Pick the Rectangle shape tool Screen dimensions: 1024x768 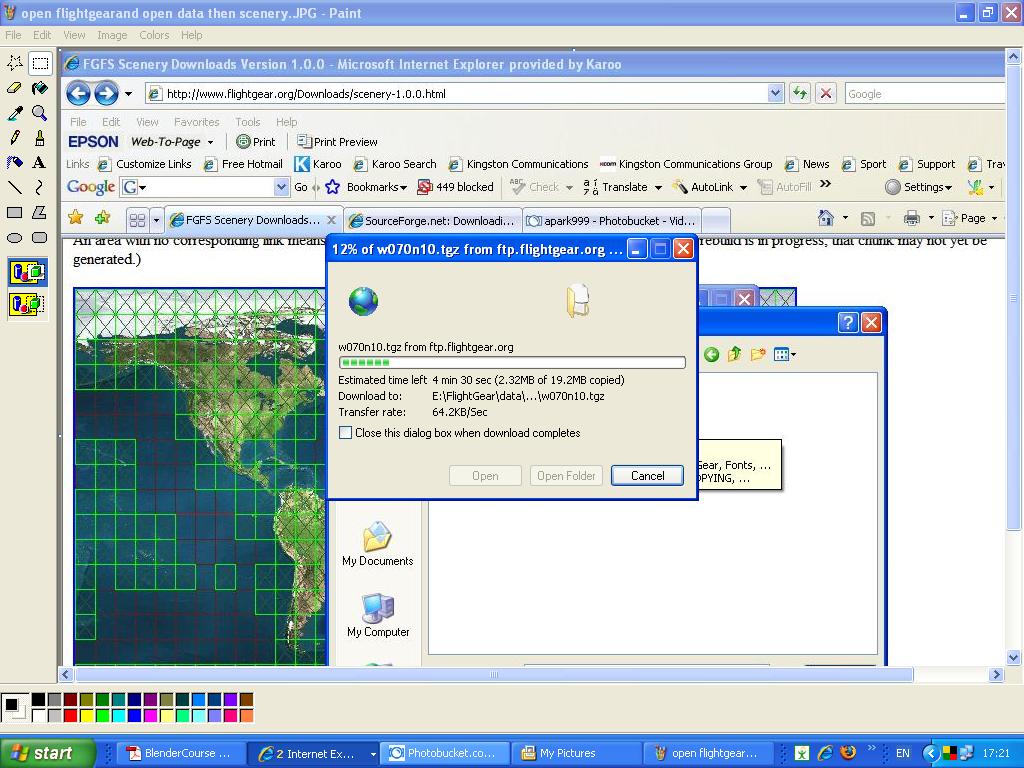pos(15,212)
